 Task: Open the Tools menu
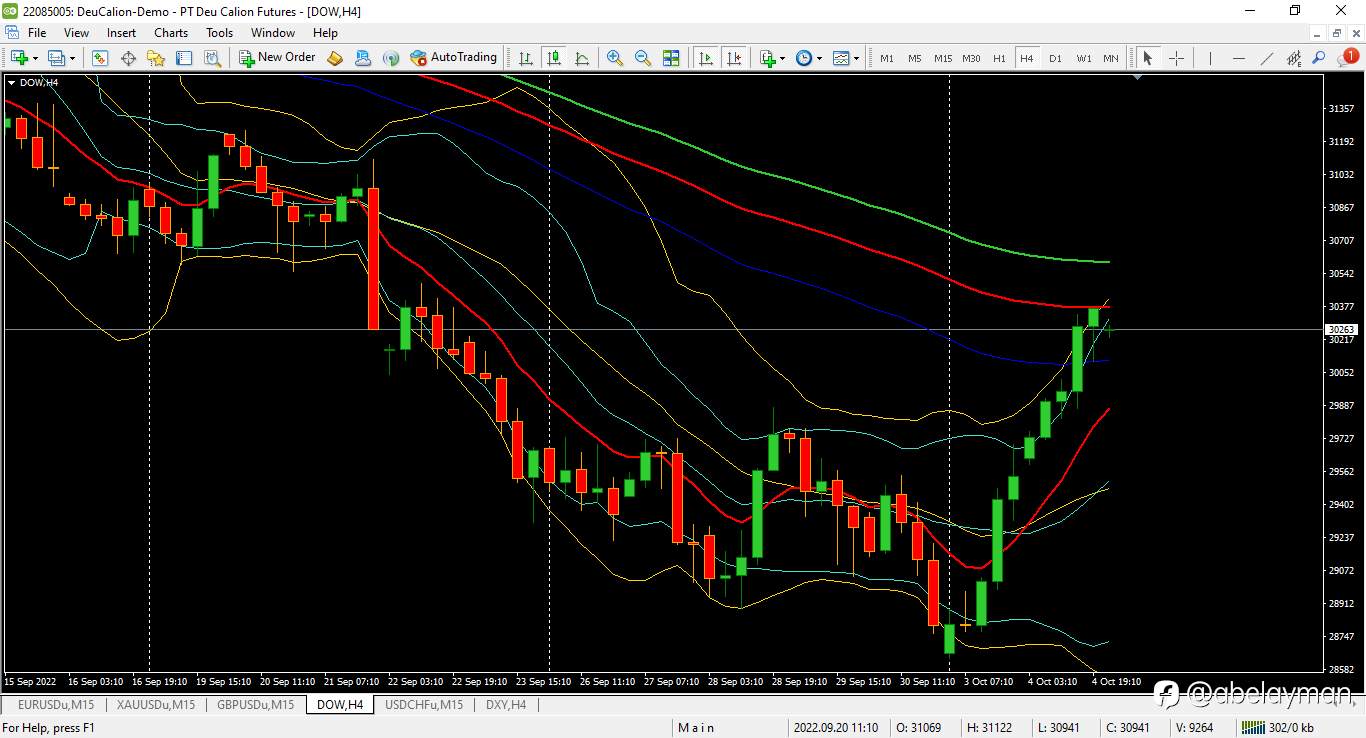point(219,33)
